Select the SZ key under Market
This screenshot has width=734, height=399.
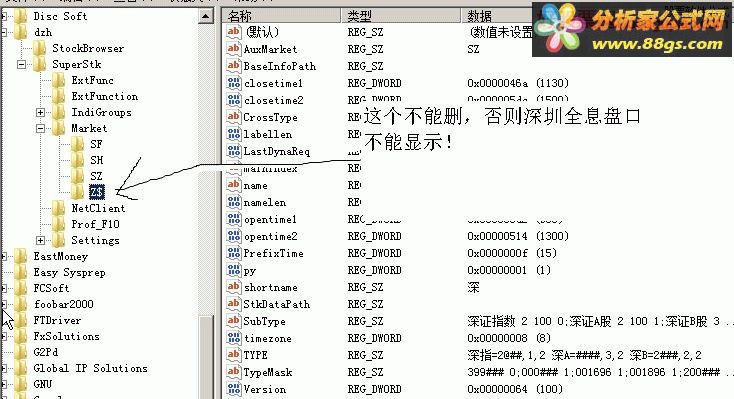click(96, 176)
